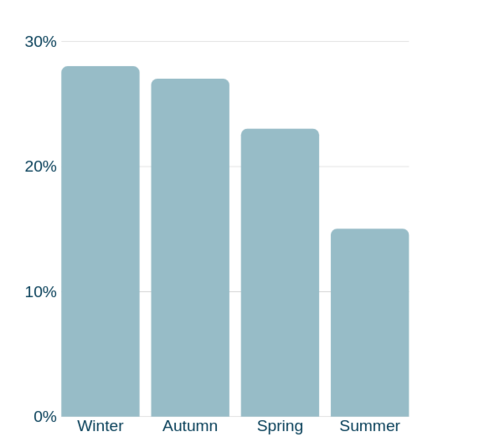Click the Summer bar

(x=370, y=323)
